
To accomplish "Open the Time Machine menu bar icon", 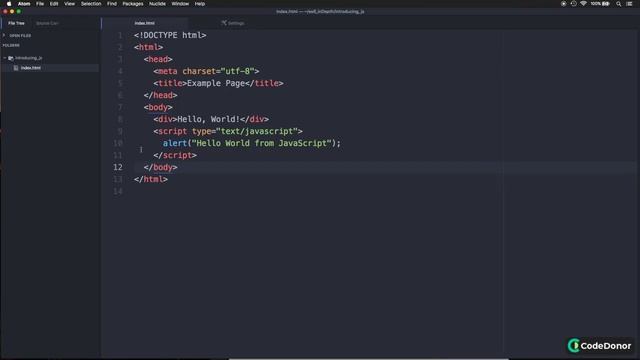I will click(x=573, y=4).
